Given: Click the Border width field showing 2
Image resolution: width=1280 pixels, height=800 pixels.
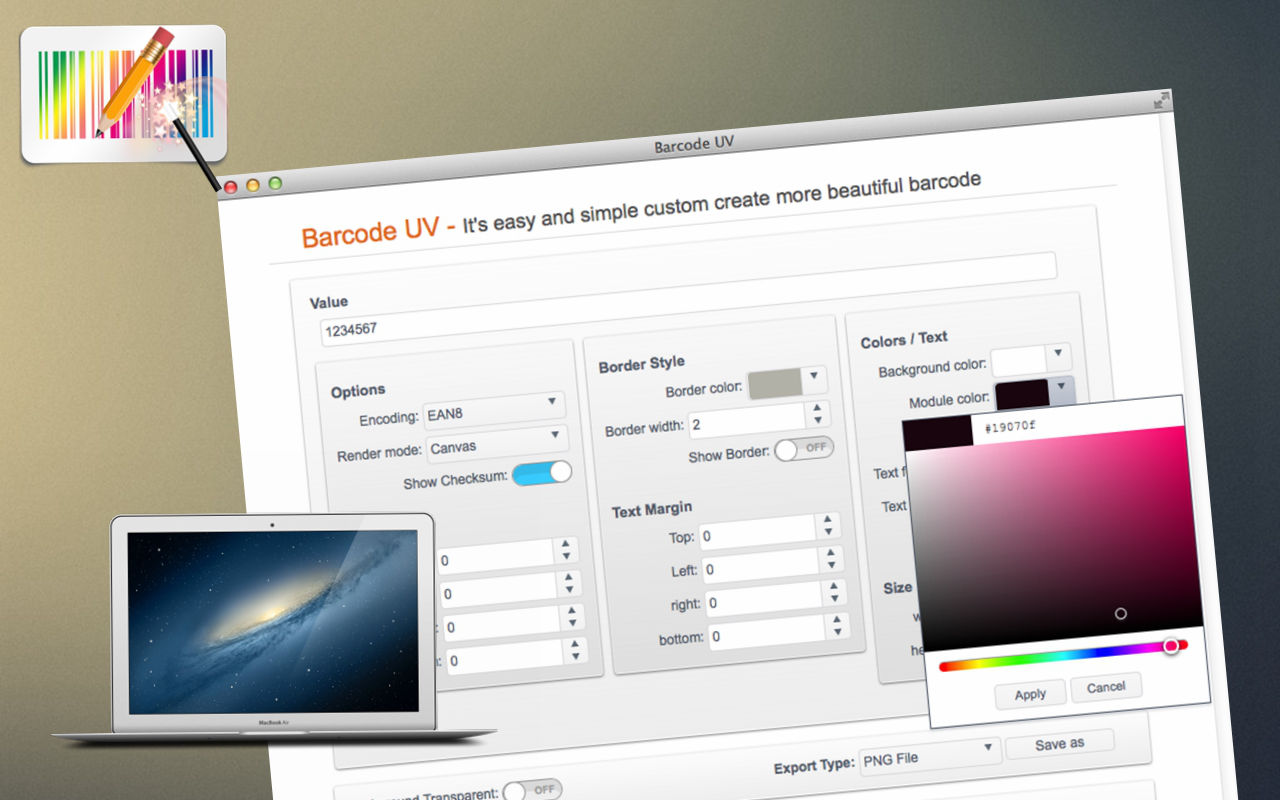Looking at the screenshot, I should 747,422.
